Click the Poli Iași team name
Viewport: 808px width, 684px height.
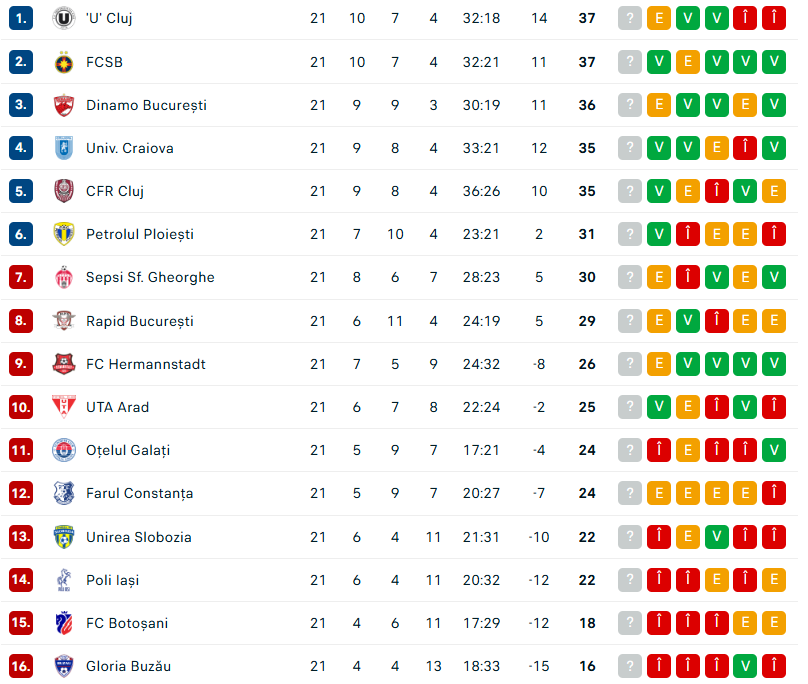click(112, 580)
